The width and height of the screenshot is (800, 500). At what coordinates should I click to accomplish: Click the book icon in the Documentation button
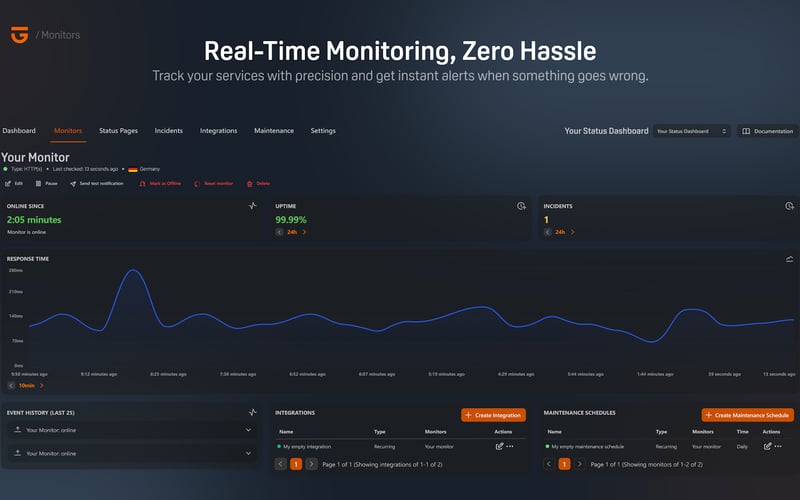[x=746, y=131]
